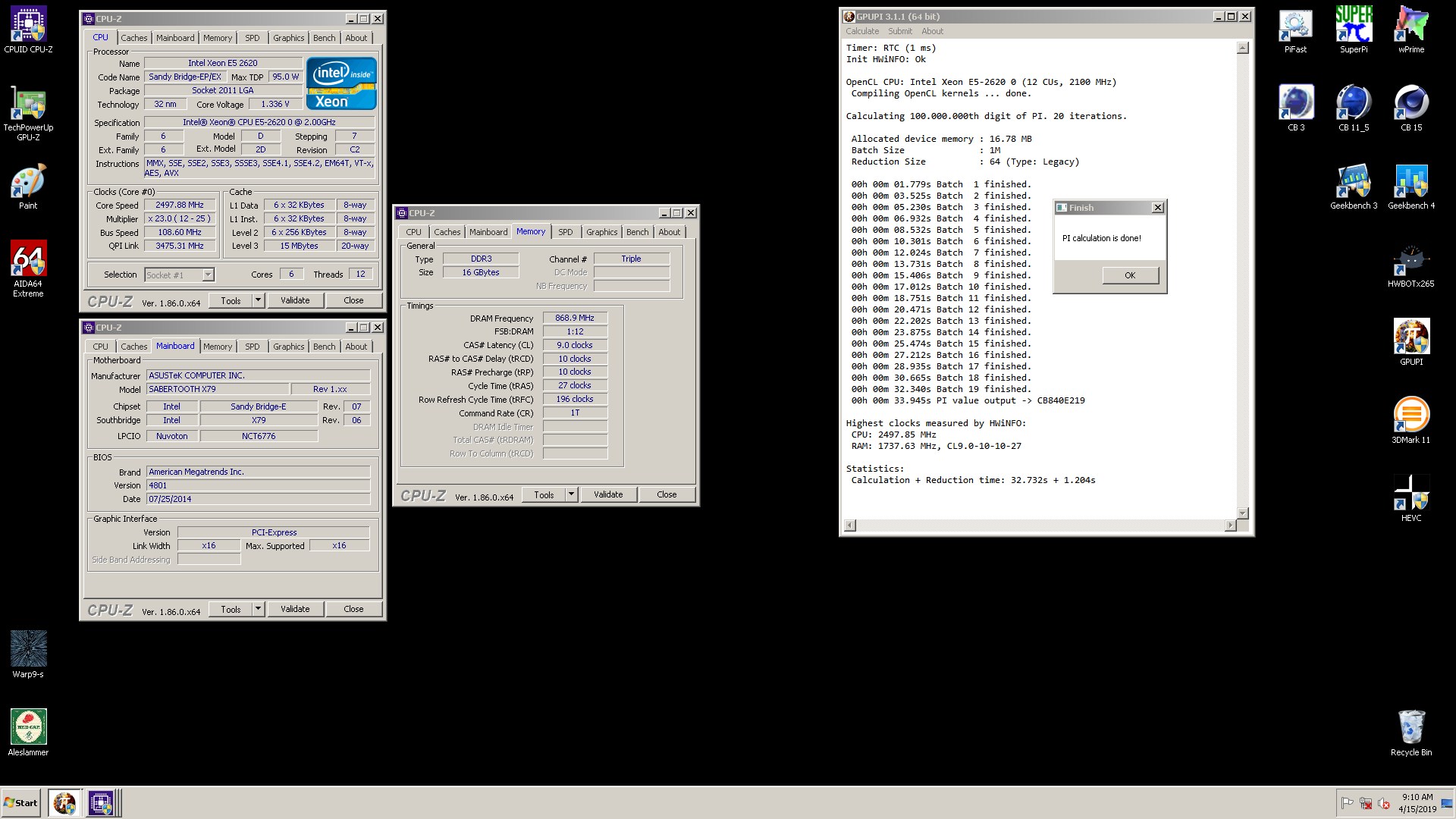Expand Tools dropdown arrow in Memory window

[x=571, y=494]
